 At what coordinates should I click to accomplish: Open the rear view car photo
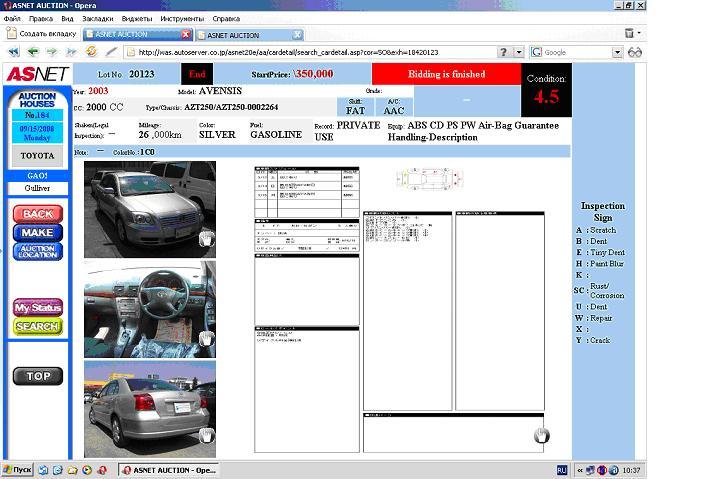click(x=150, y=409)
